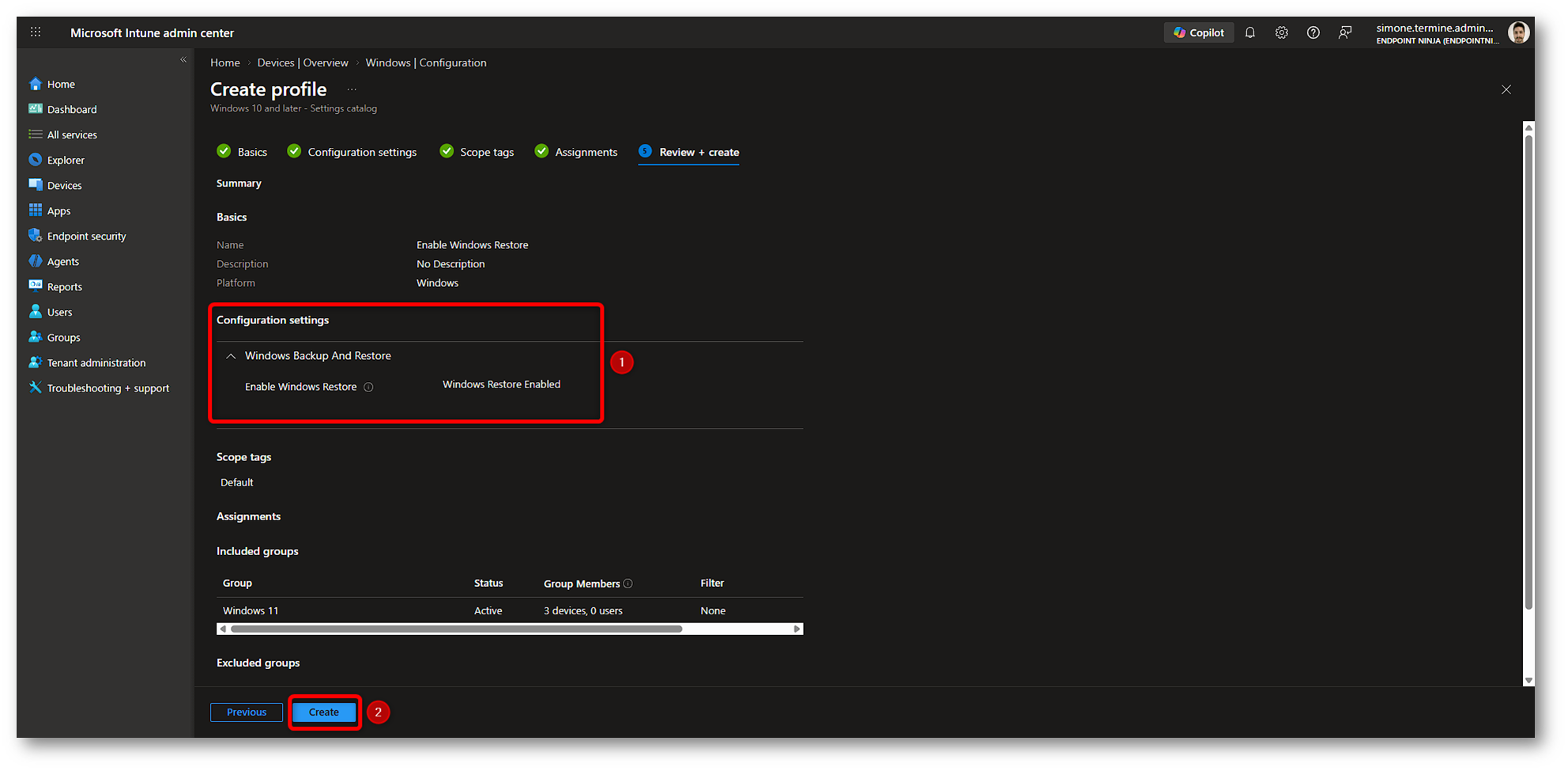Click the Reports icon in sidebar

pyautogui.click(x=36, y=286)
